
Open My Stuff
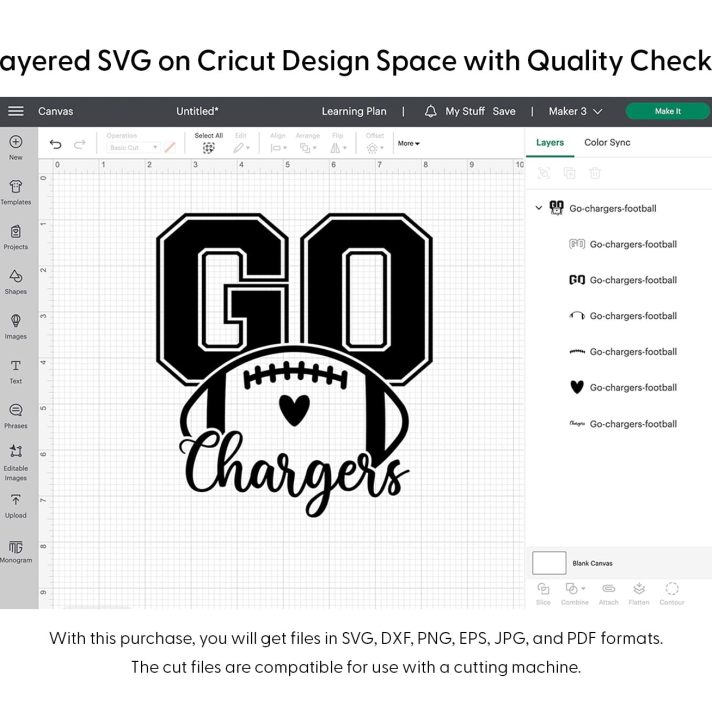pos(465,111)
